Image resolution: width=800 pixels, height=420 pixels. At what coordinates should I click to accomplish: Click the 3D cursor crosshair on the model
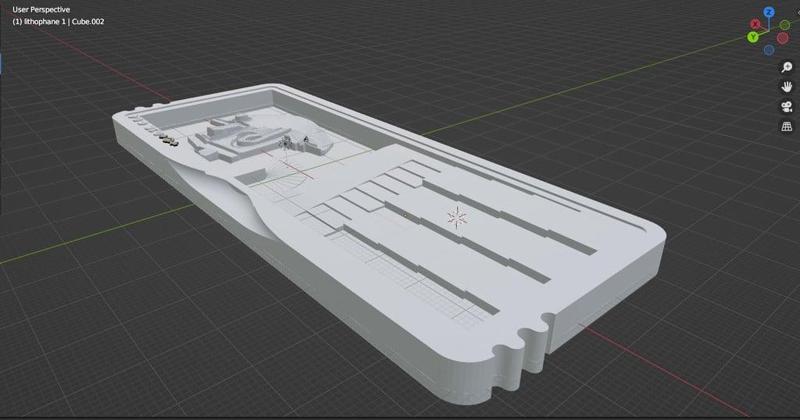457,218
